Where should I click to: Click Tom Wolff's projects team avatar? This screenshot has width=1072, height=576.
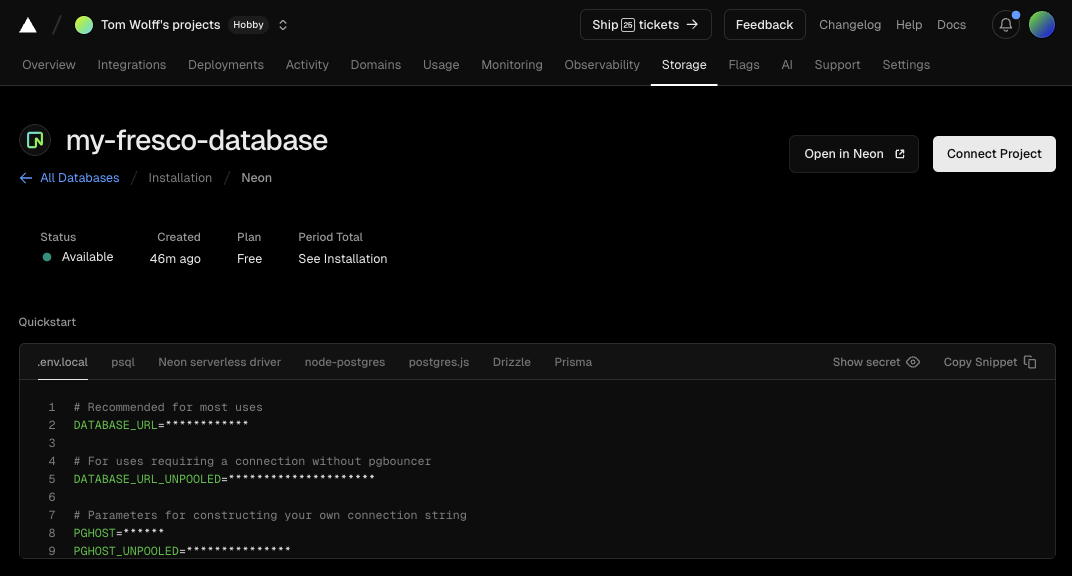tap(84, 25)
